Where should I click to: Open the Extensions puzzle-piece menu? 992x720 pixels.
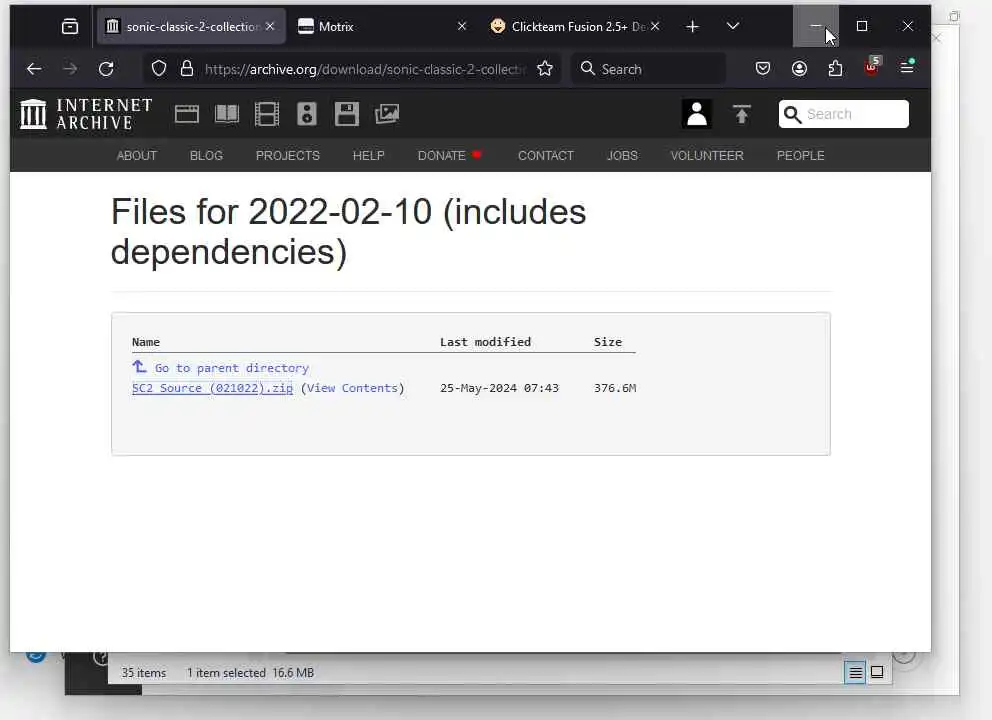835,68
